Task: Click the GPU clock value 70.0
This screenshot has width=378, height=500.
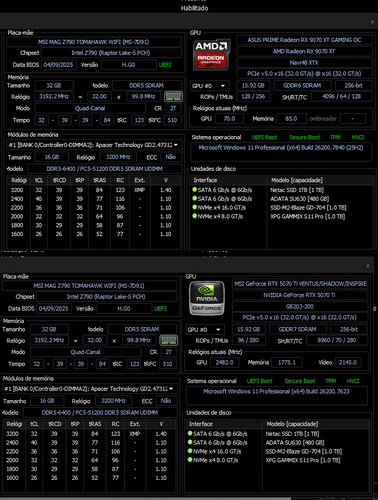Action: pos(229,119)
